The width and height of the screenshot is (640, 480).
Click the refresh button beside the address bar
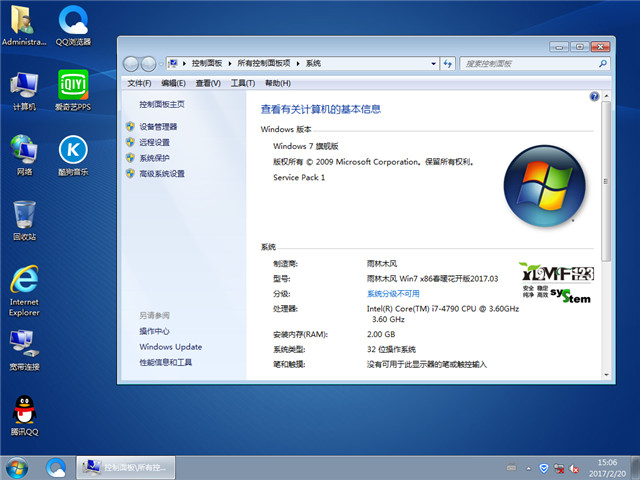(448, 64)
